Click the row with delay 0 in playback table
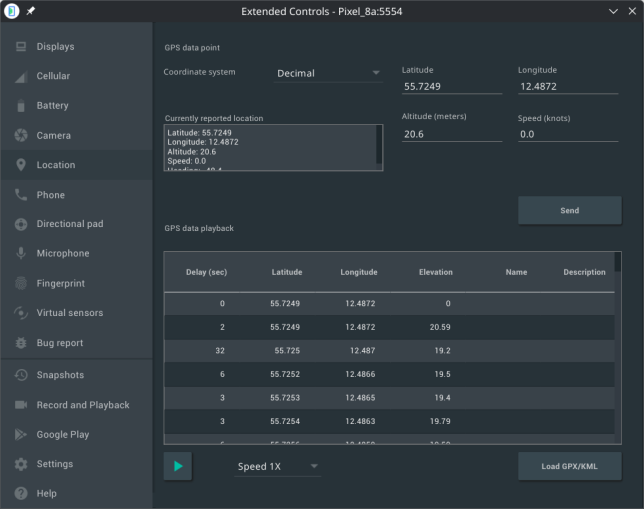 [x=389, y=304]
